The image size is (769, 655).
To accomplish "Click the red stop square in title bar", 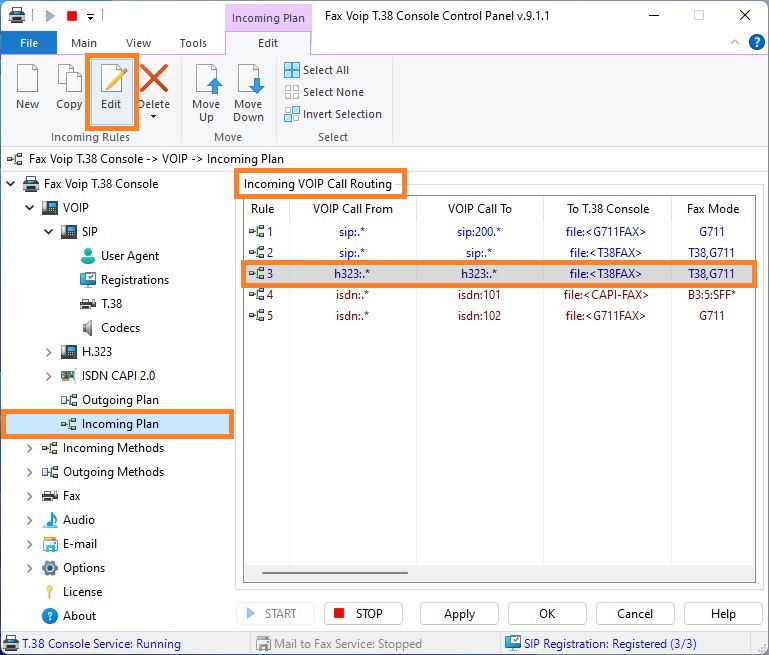I will tap(72, 16).
